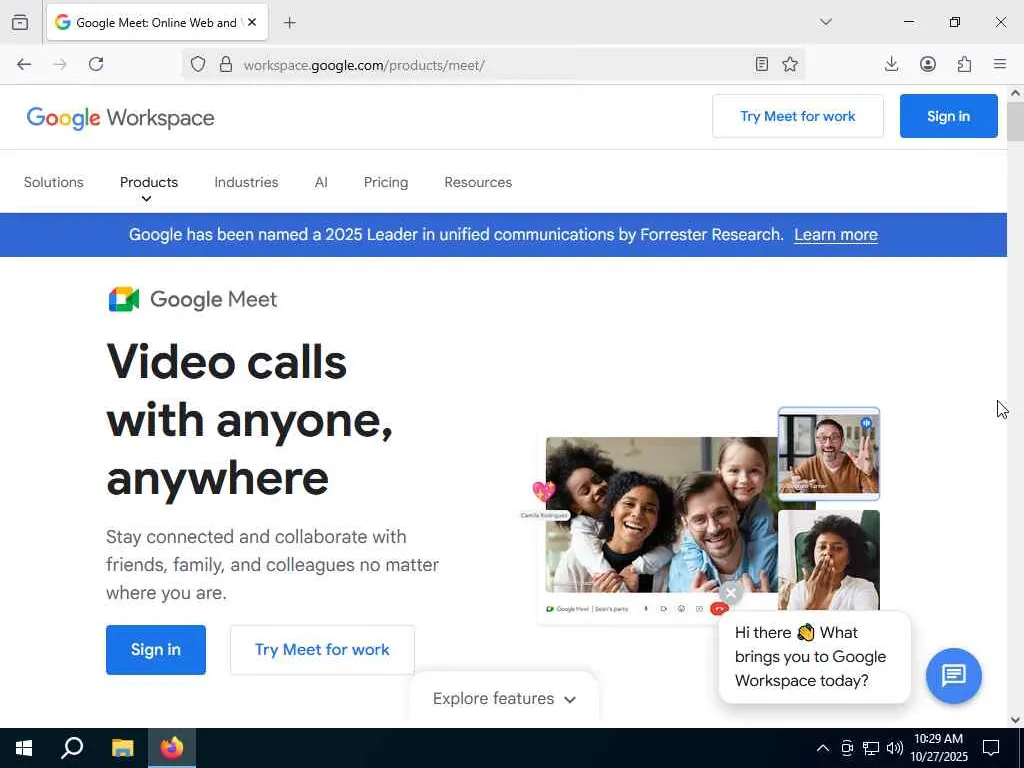
Task: Show hidden system tray icons
Action: coord(823,748)
